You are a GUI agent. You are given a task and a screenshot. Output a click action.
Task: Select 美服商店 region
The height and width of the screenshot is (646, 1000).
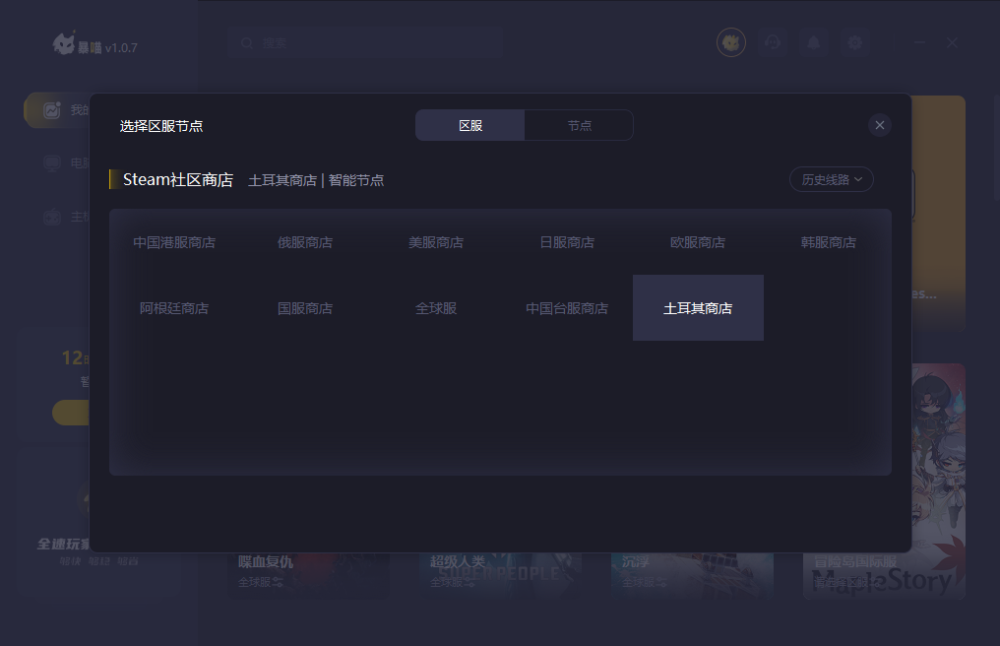pyautogui.click(x=436, y=242)
